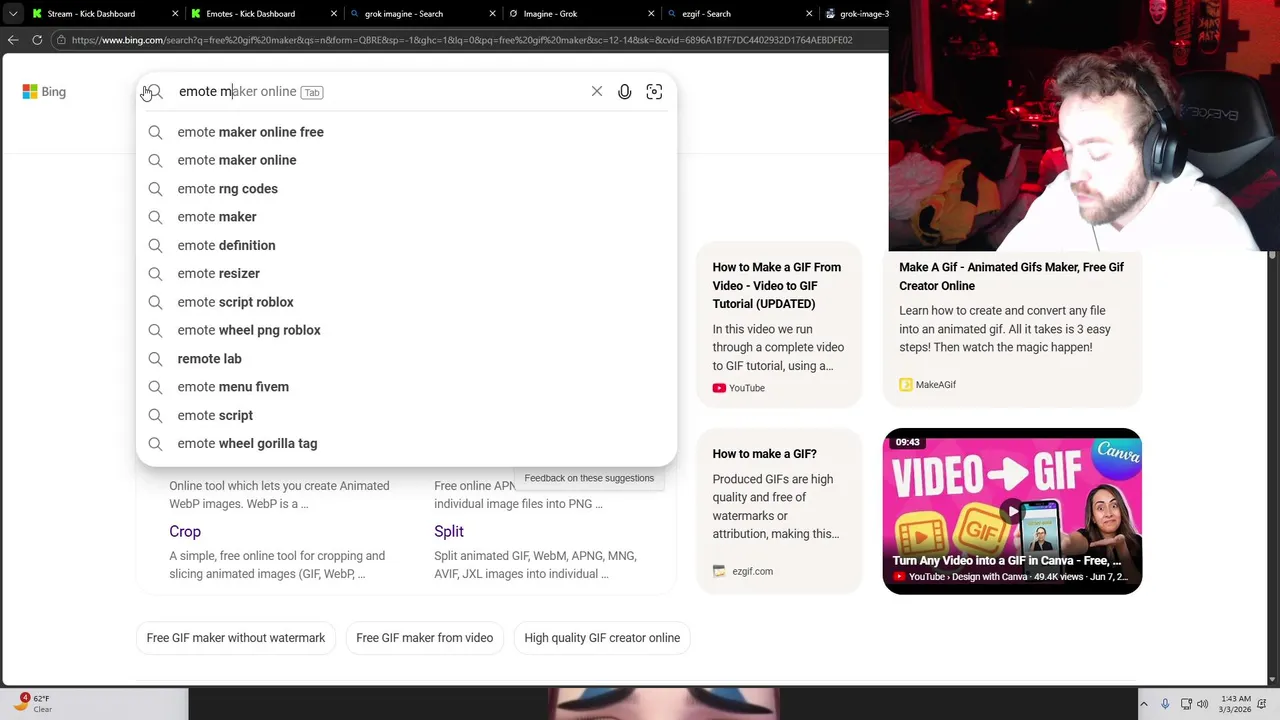Select suggestion 'emote maker online'
The height and width of the screenshot is (720, 1280).
[x=406, y=160]
